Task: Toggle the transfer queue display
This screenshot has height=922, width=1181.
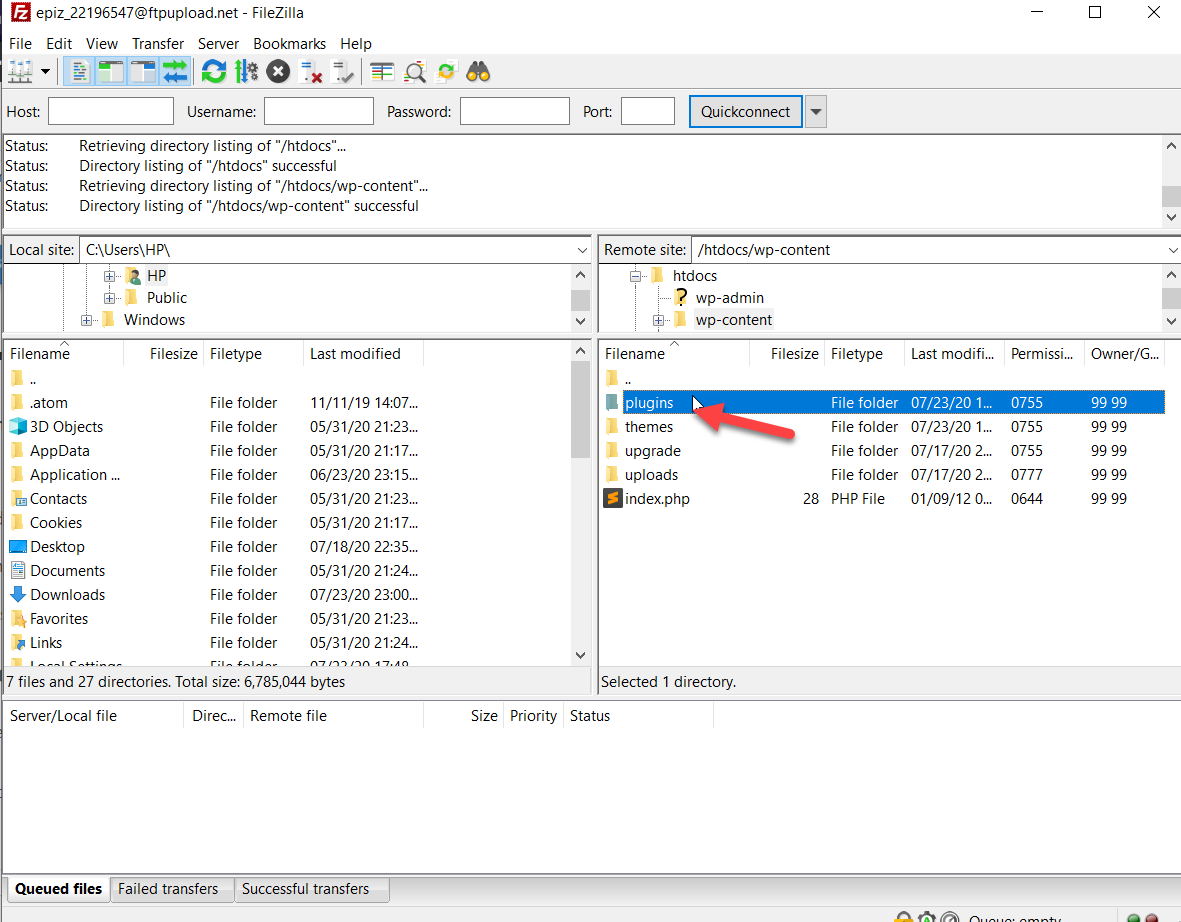Action: 175,72
